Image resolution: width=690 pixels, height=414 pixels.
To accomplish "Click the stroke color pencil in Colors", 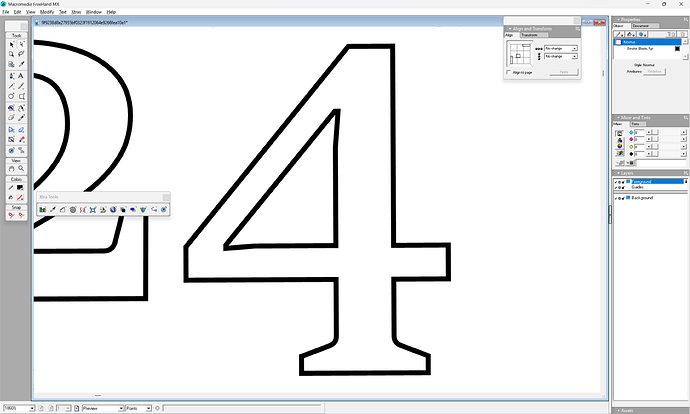I will 11,188.
